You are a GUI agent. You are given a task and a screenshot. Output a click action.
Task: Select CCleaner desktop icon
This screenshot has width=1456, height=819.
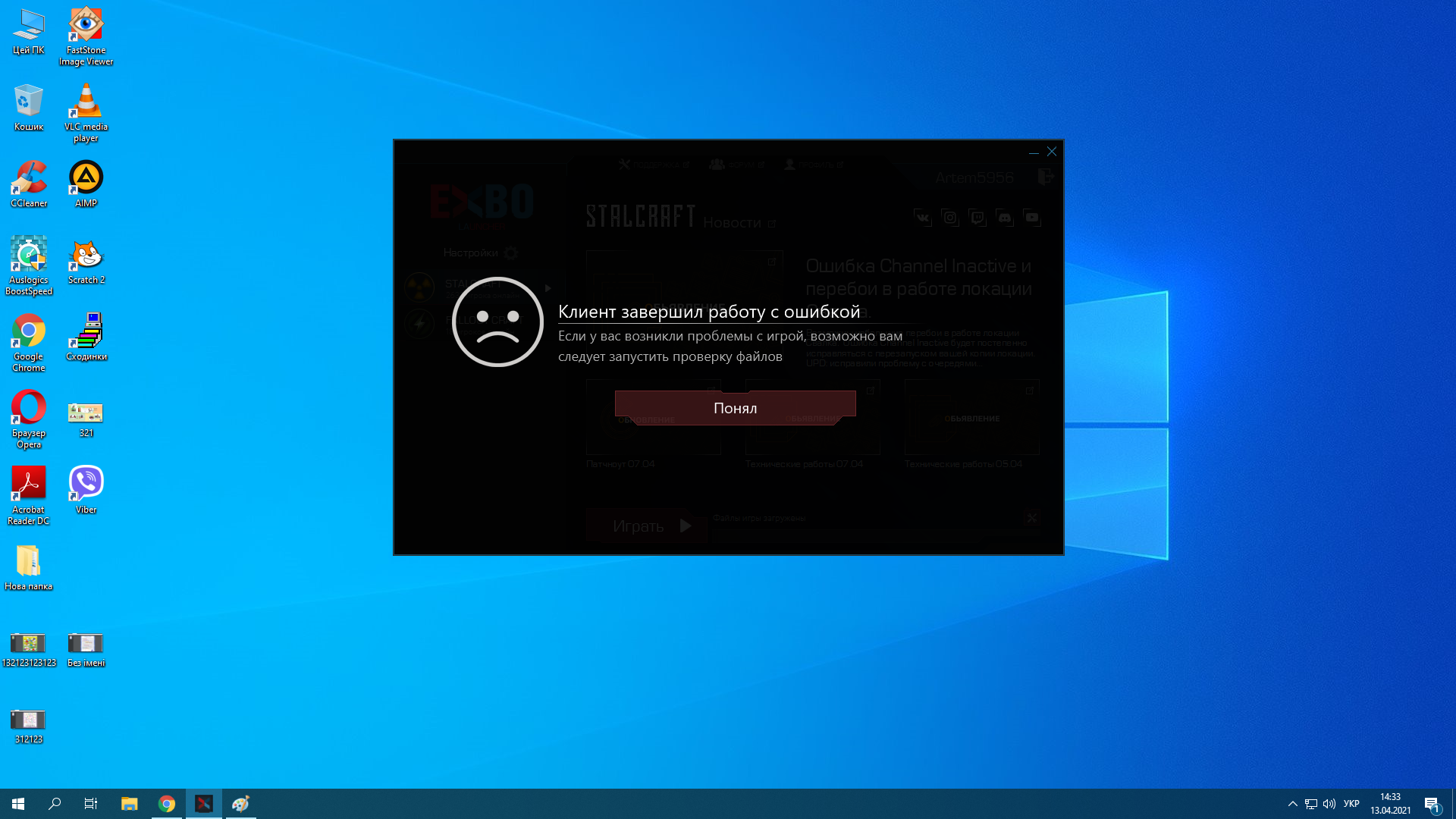coord(29,184)
